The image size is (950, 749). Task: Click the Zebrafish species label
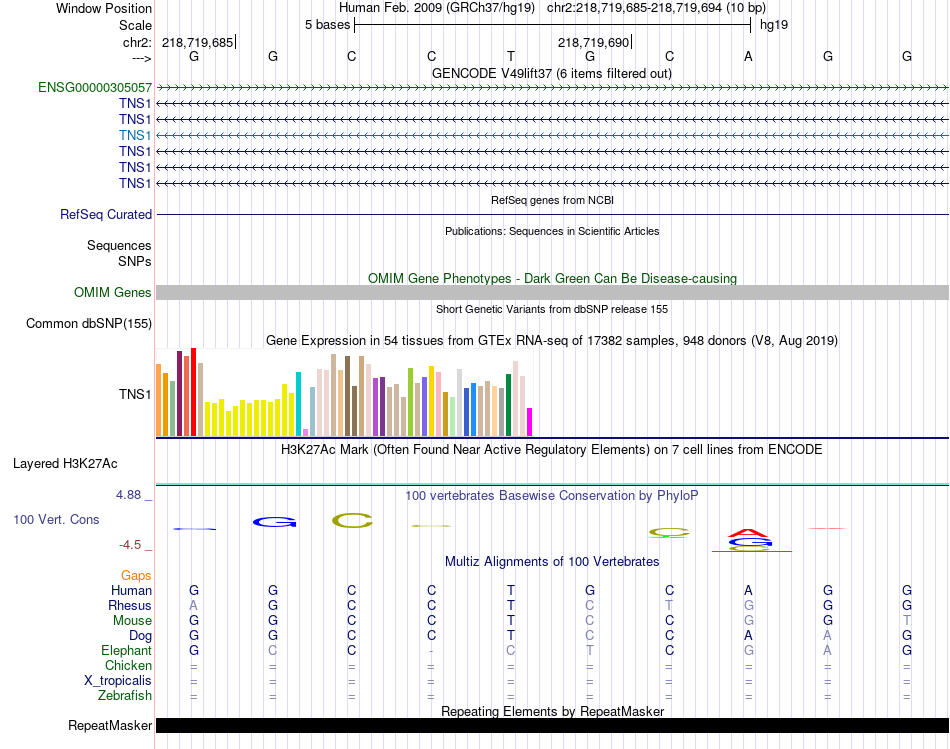(125, 696)
